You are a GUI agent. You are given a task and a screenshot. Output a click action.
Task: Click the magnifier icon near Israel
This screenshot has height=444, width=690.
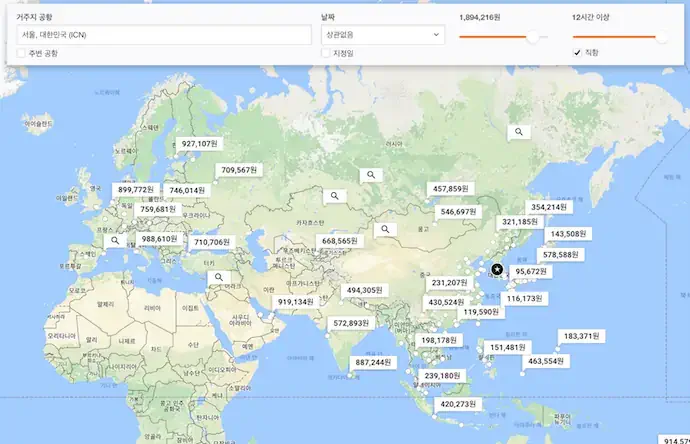(219, 277)
